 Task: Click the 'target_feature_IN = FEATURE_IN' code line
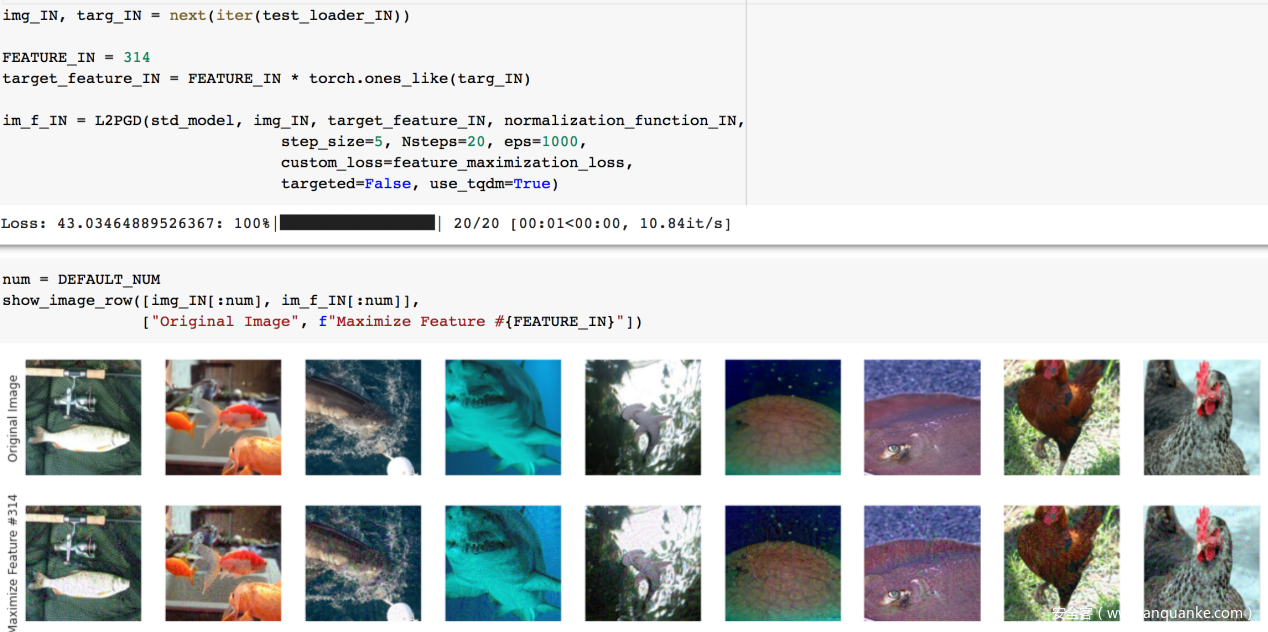[x=266, y=79]
